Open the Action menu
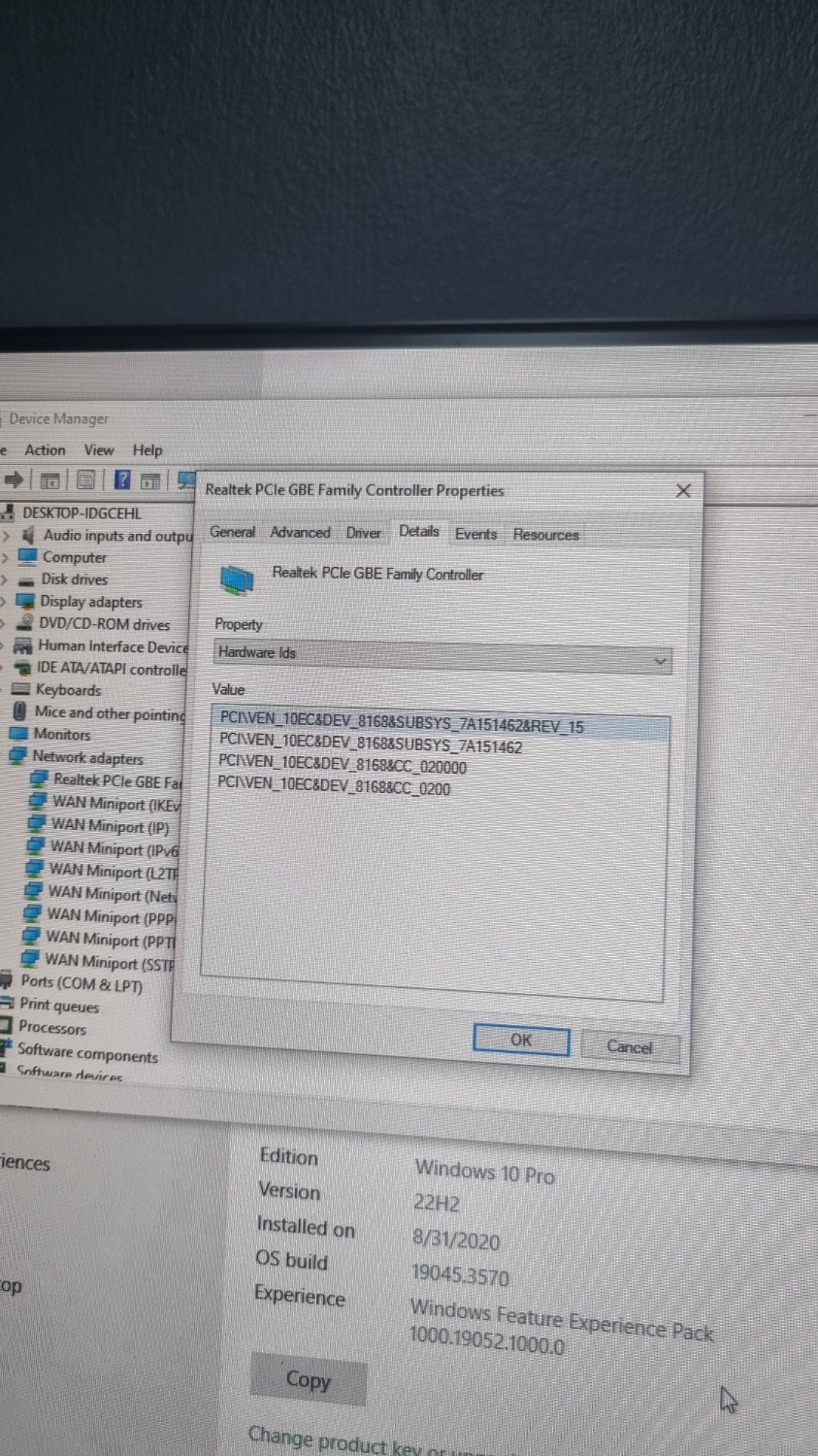This screenshot has height=1456, width=818. click(x=45, y=450)
